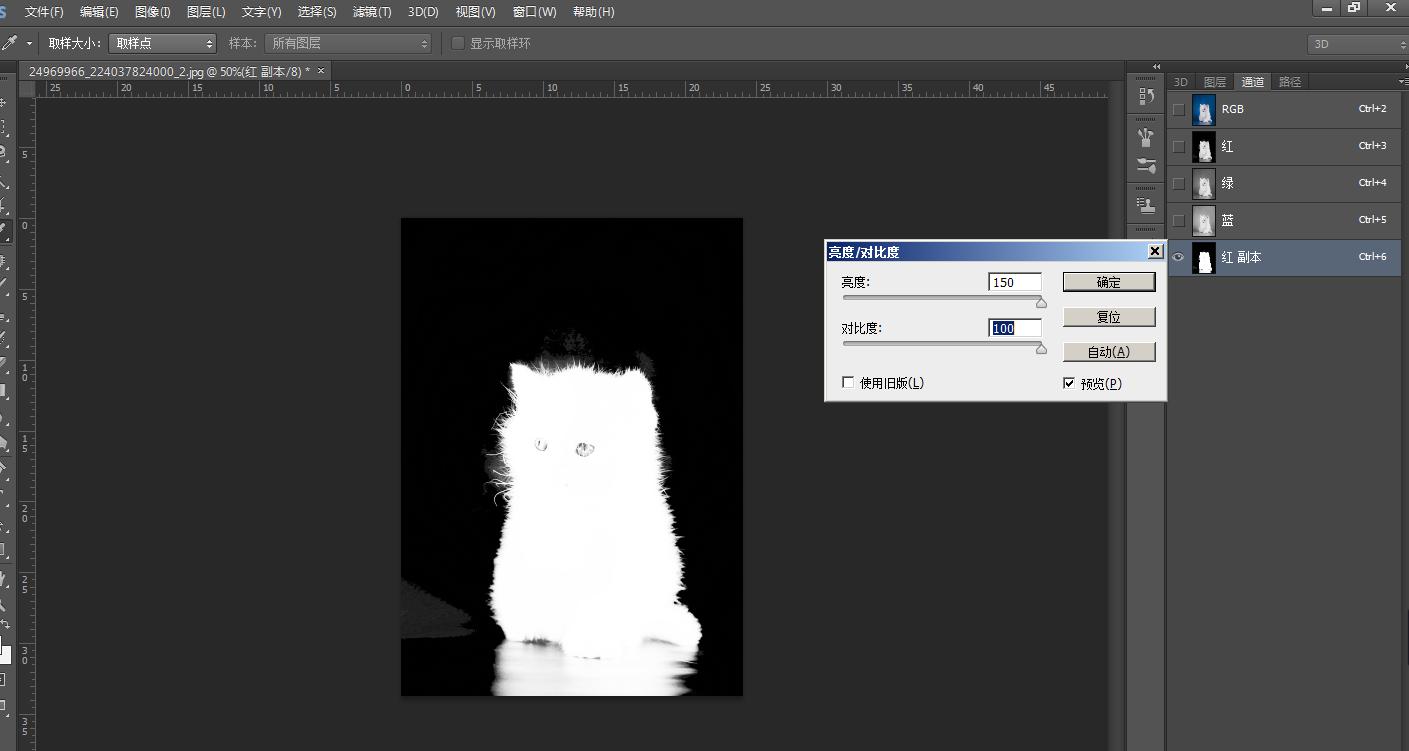Open the 3D(D) menu
The image size is (1409, 751).
click(423, 12)
